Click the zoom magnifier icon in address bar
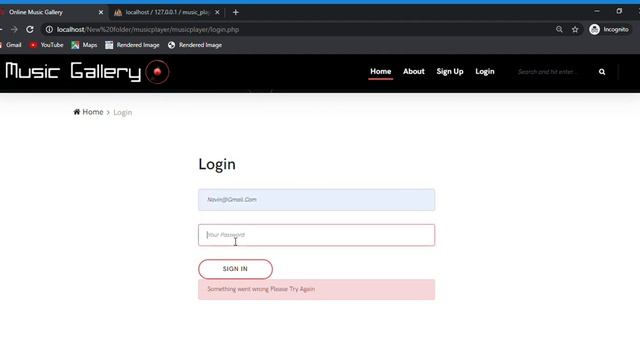 pos(559,29)
